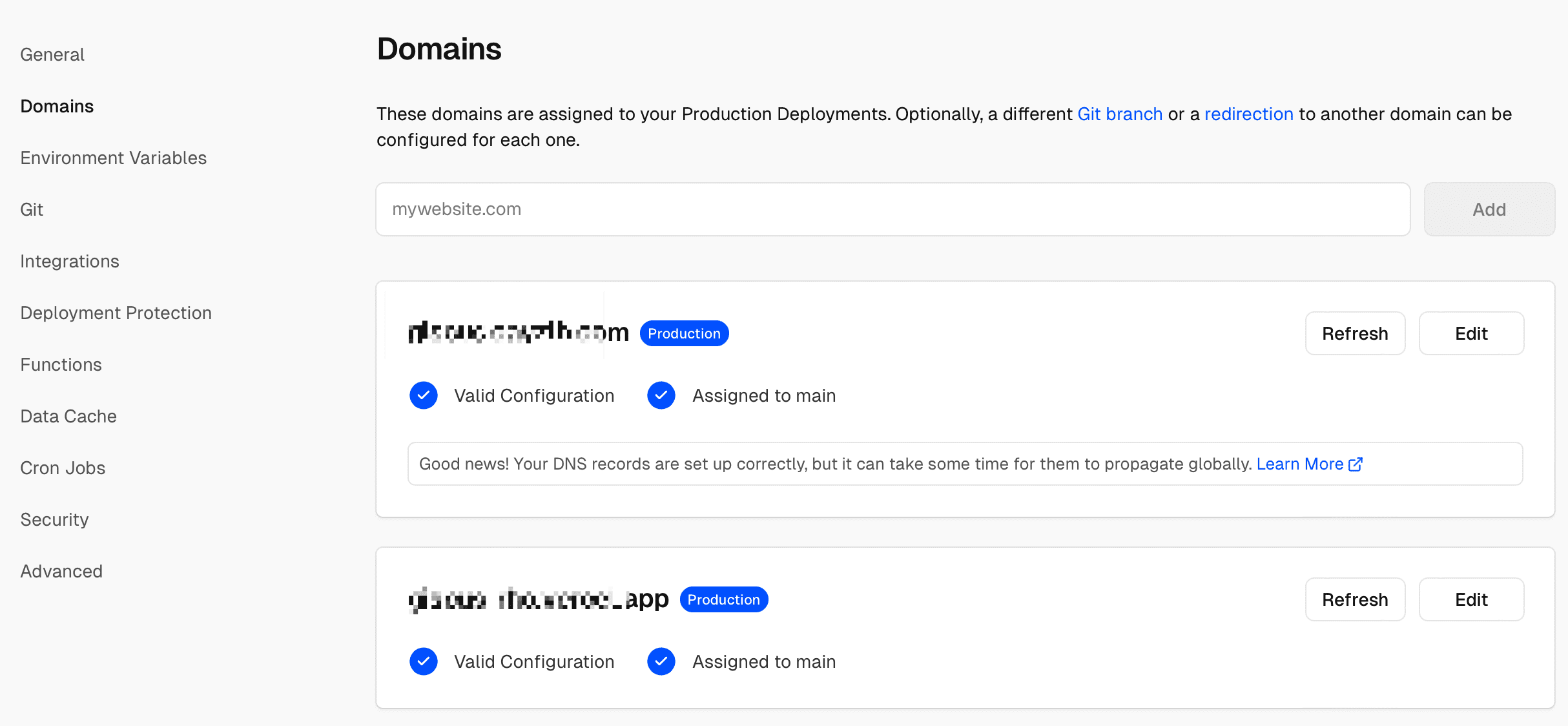
Task: Open Environment Variables settings
Action: [114, 158]
